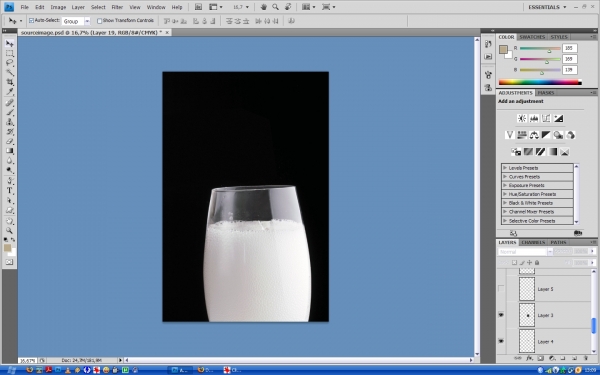Image resolution: width=600 pixels, height=375 pixels.
Task: Open the Image menu
Action: click(58, 7)
